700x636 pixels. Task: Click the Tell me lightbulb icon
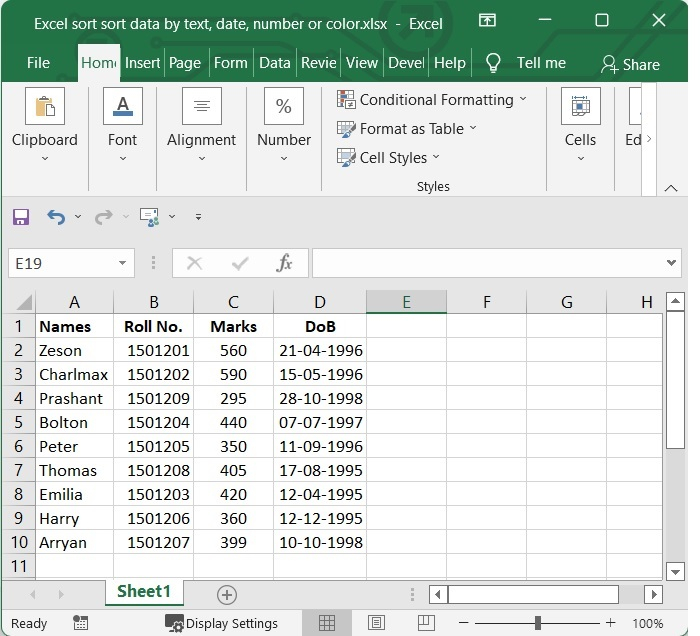point(493,63)
